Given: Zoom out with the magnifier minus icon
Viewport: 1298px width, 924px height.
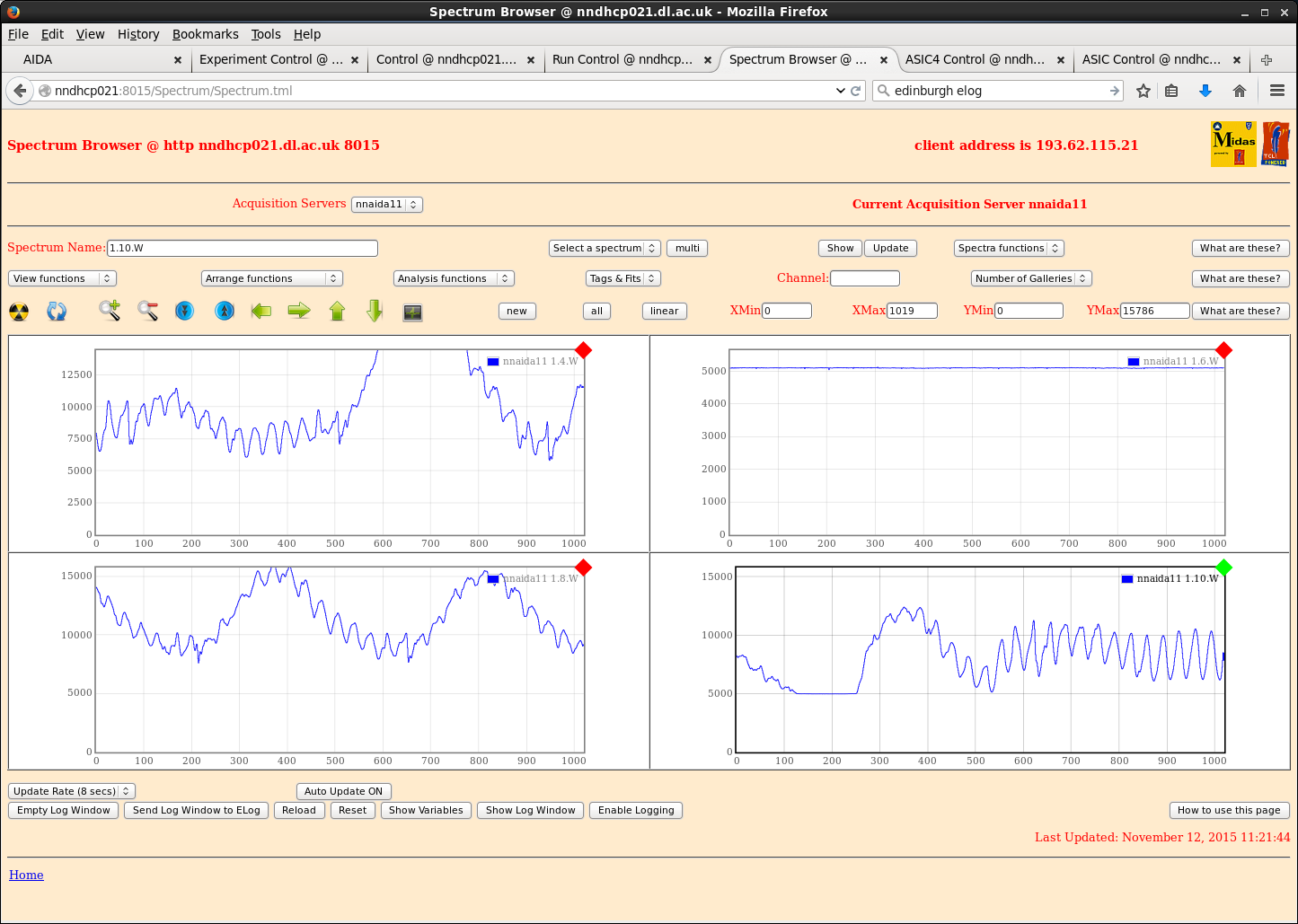Looking at the screenshot, I should [x=147, y=311].
